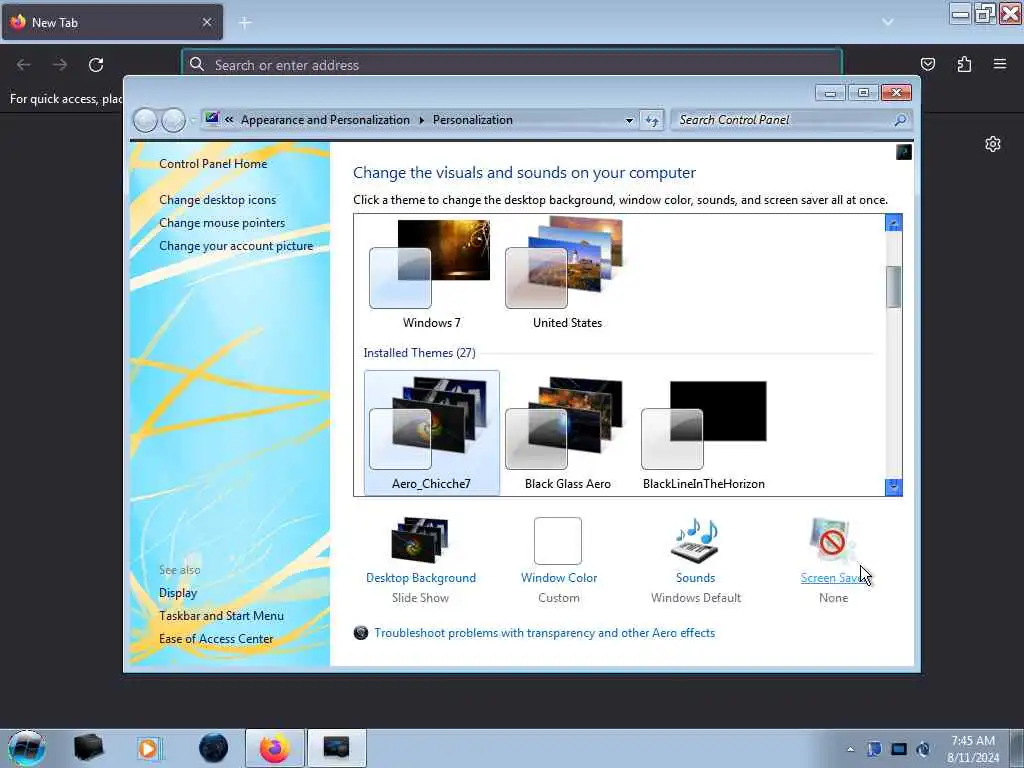Image resolution: width=1024 pixels, height=768 pixels.
Task: Click the network tray icon
Action: (899, 749)
